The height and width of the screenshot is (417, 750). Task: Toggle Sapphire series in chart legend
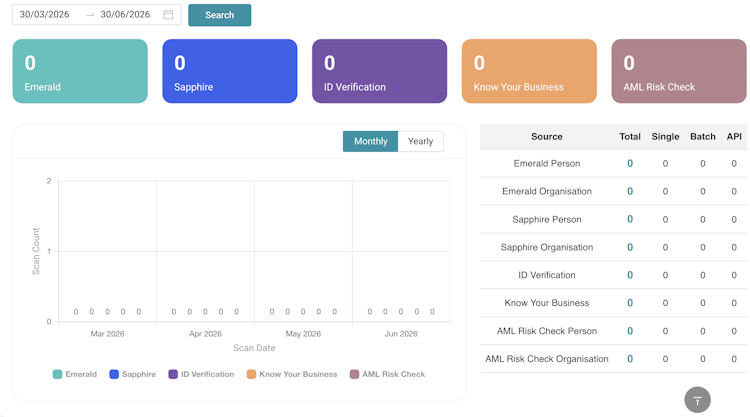point(132,374)
